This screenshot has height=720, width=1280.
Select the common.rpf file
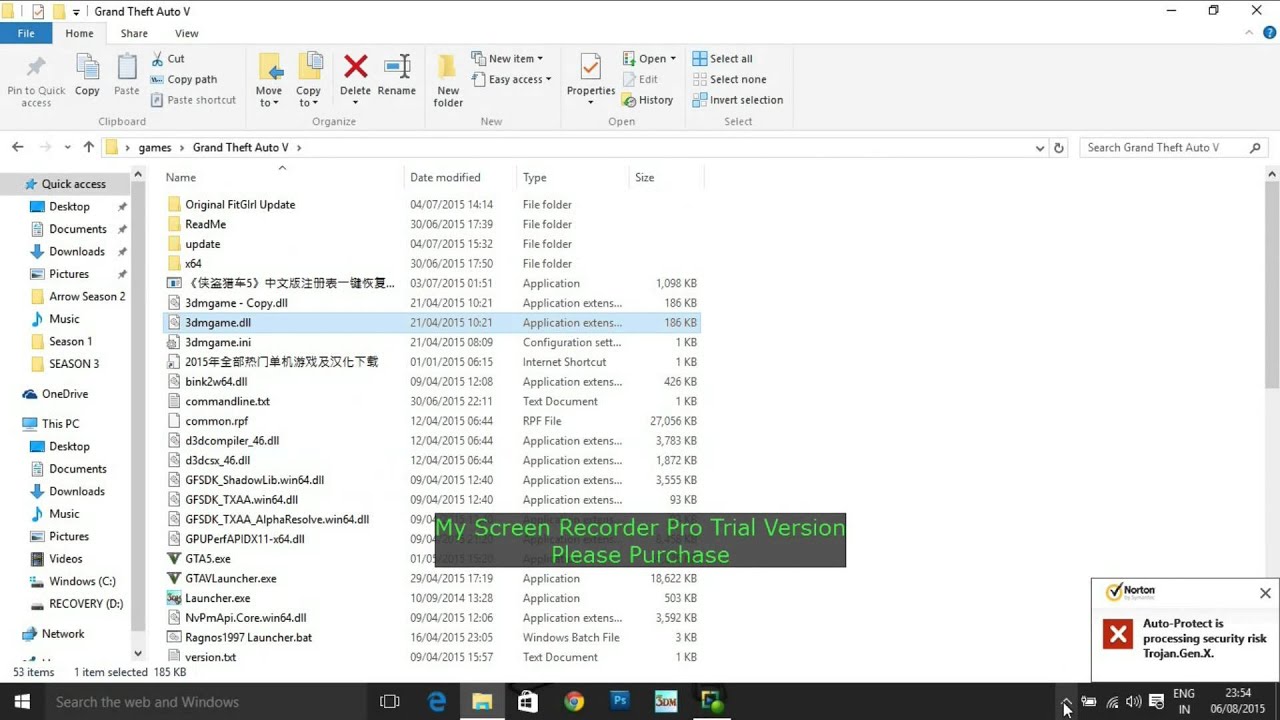tap(216, 421)
